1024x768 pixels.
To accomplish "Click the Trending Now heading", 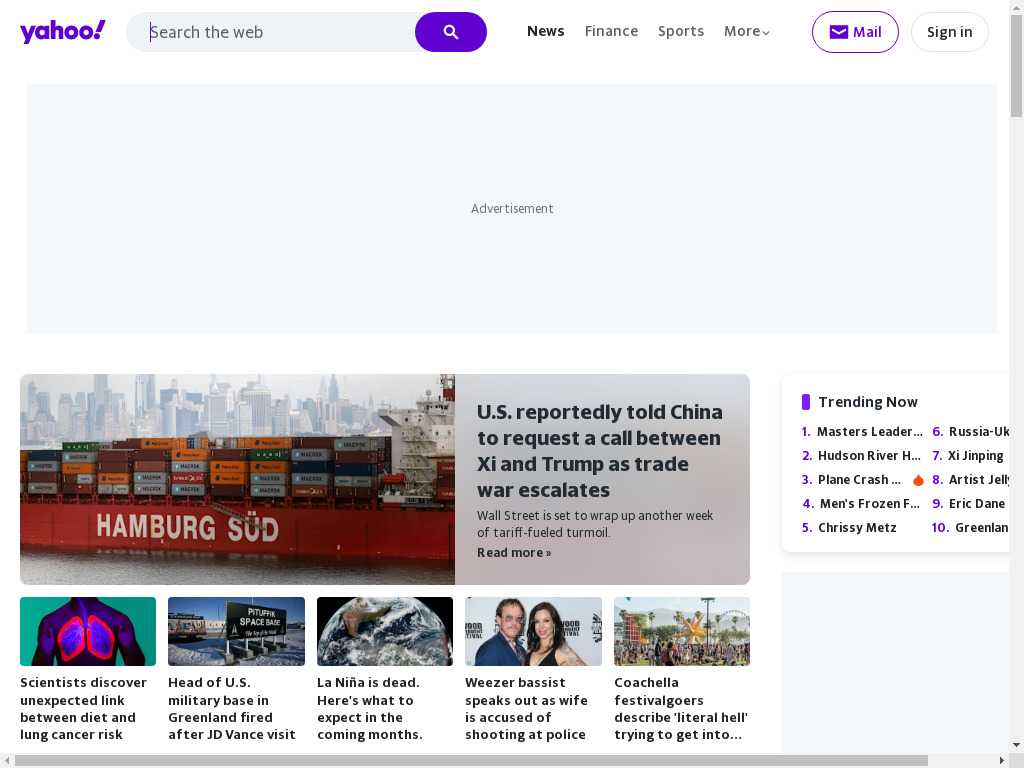I will click(868, 402).
